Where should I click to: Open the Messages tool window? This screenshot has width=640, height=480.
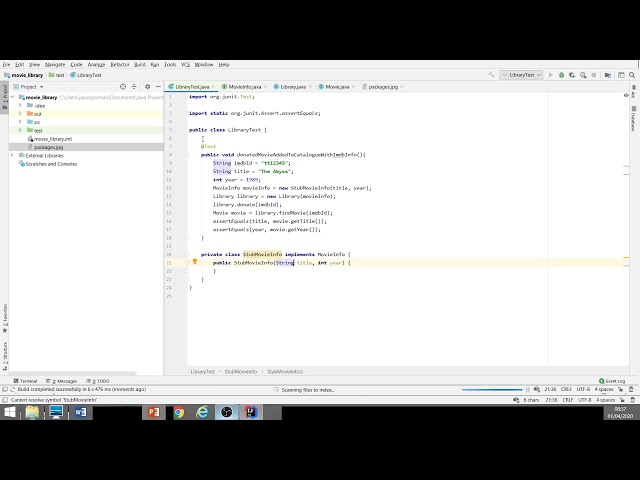click(62, 381)
